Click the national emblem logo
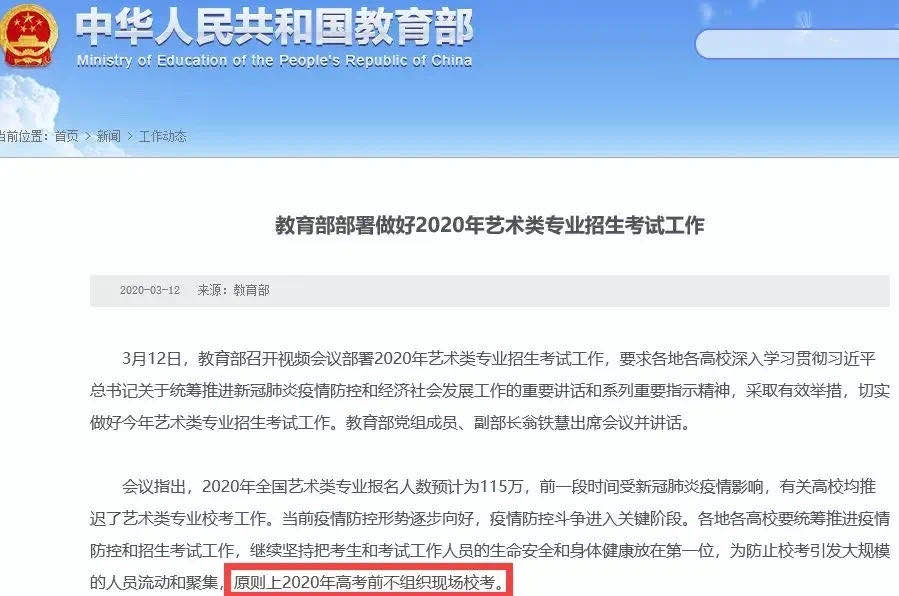The width and height of the screenshot is (899, 596). (x=27, y=36)
